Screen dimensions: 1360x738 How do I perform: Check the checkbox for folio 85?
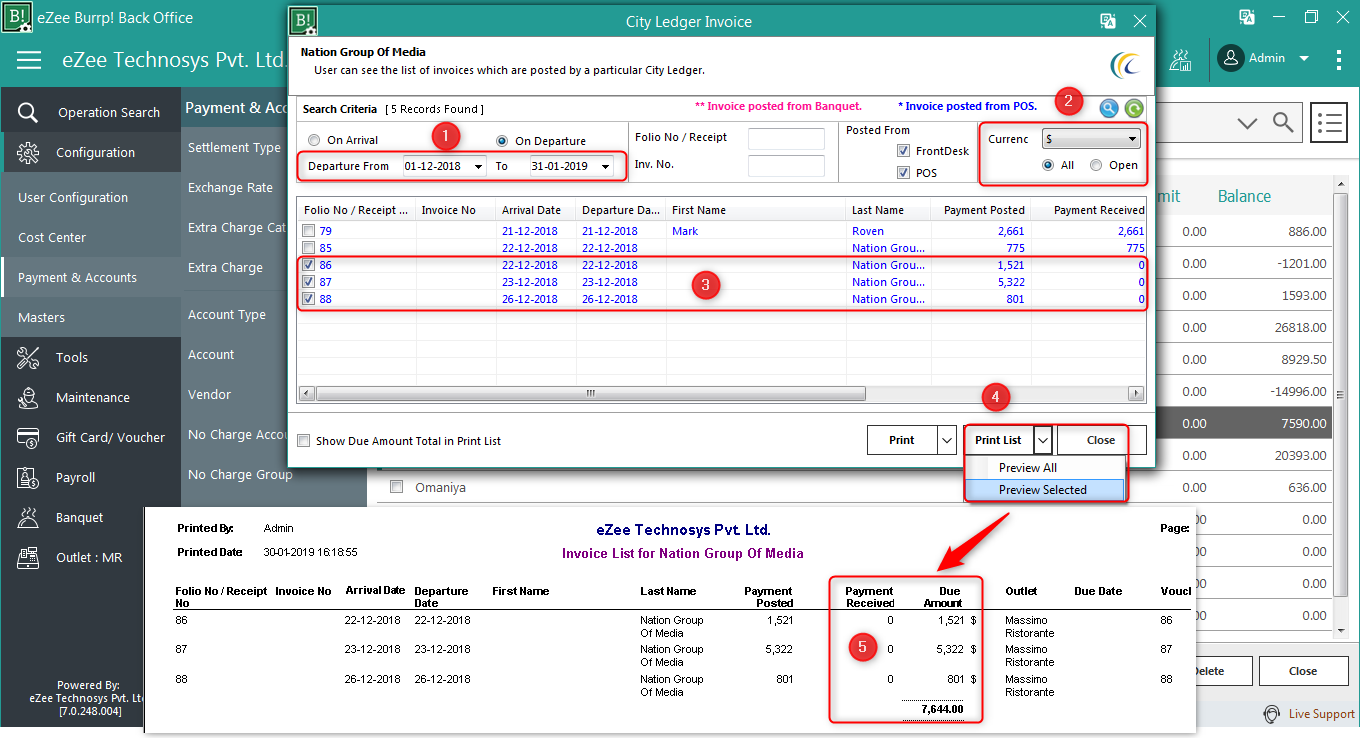(309, 248)
